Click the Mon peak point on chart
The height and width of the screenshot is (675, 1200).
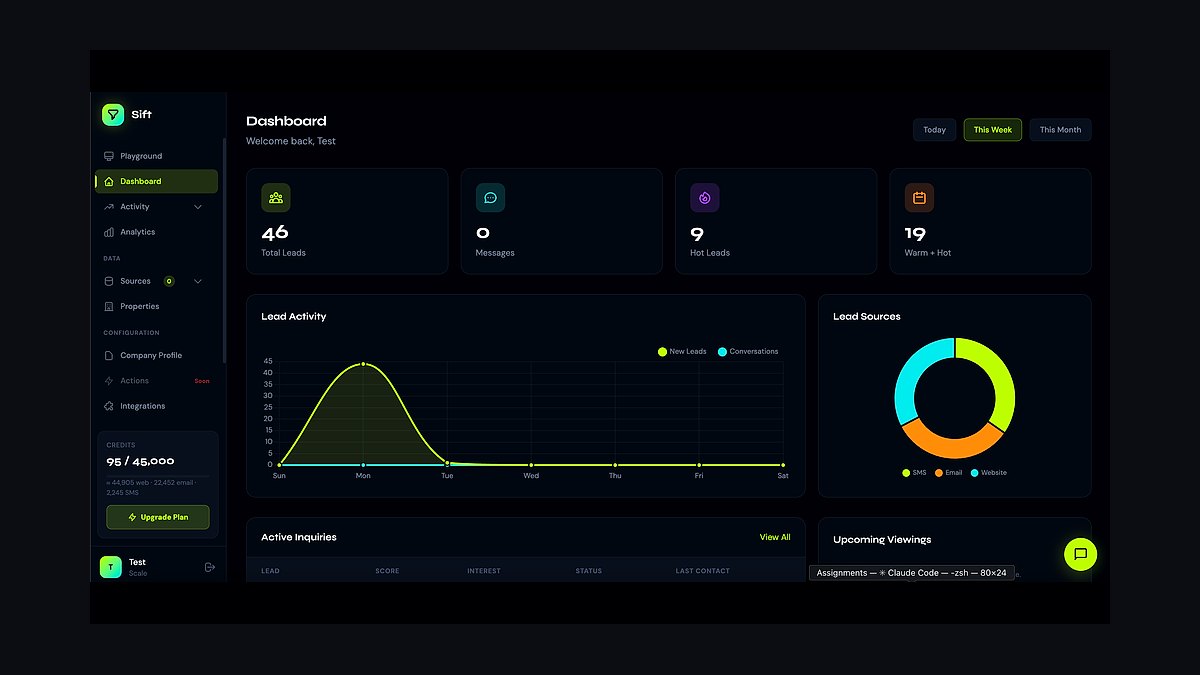pos(363,364)
